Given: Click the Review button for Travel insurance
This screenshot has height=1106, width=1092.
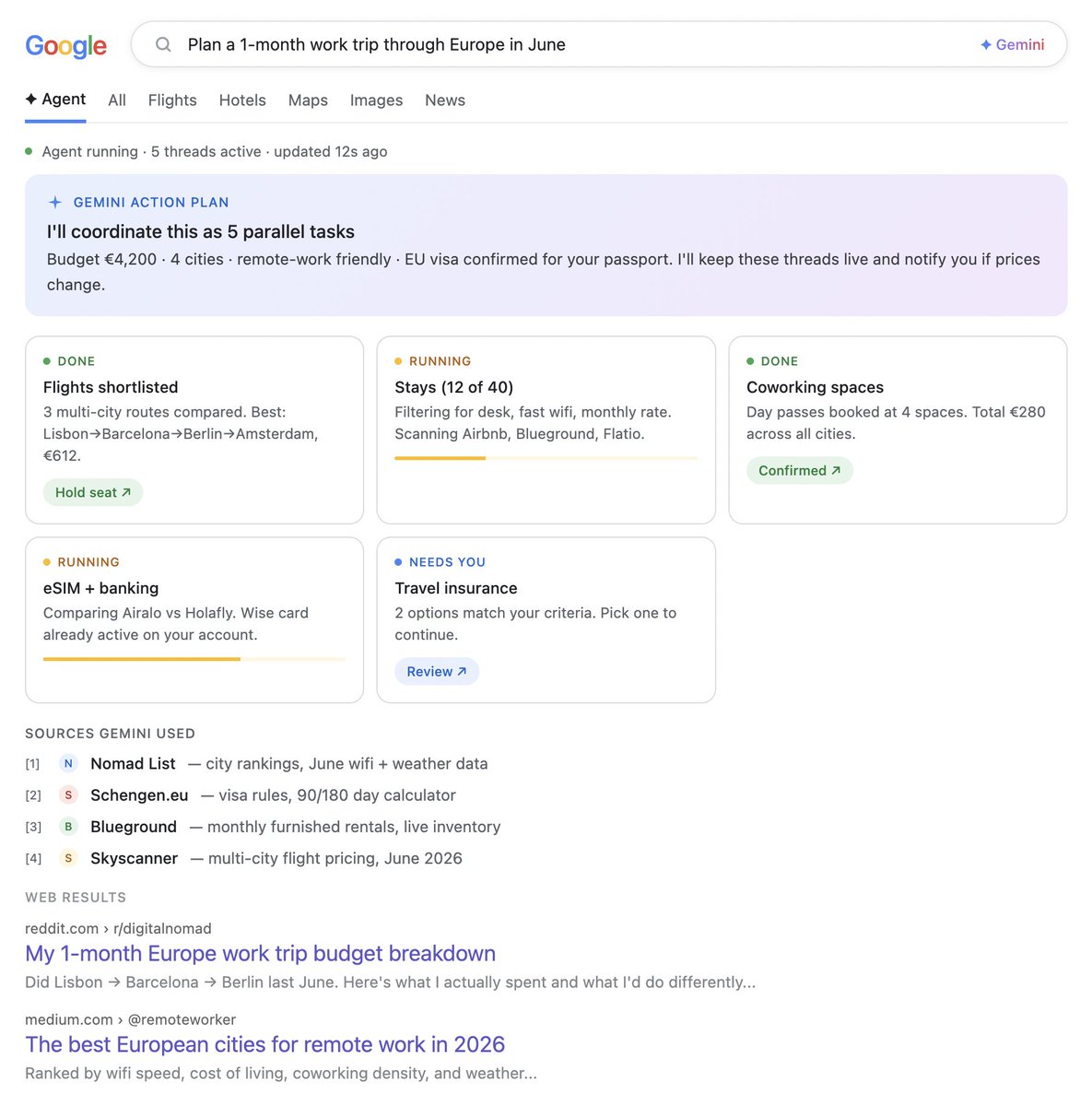Looking at the screenshot, I should tap(437, 671).
